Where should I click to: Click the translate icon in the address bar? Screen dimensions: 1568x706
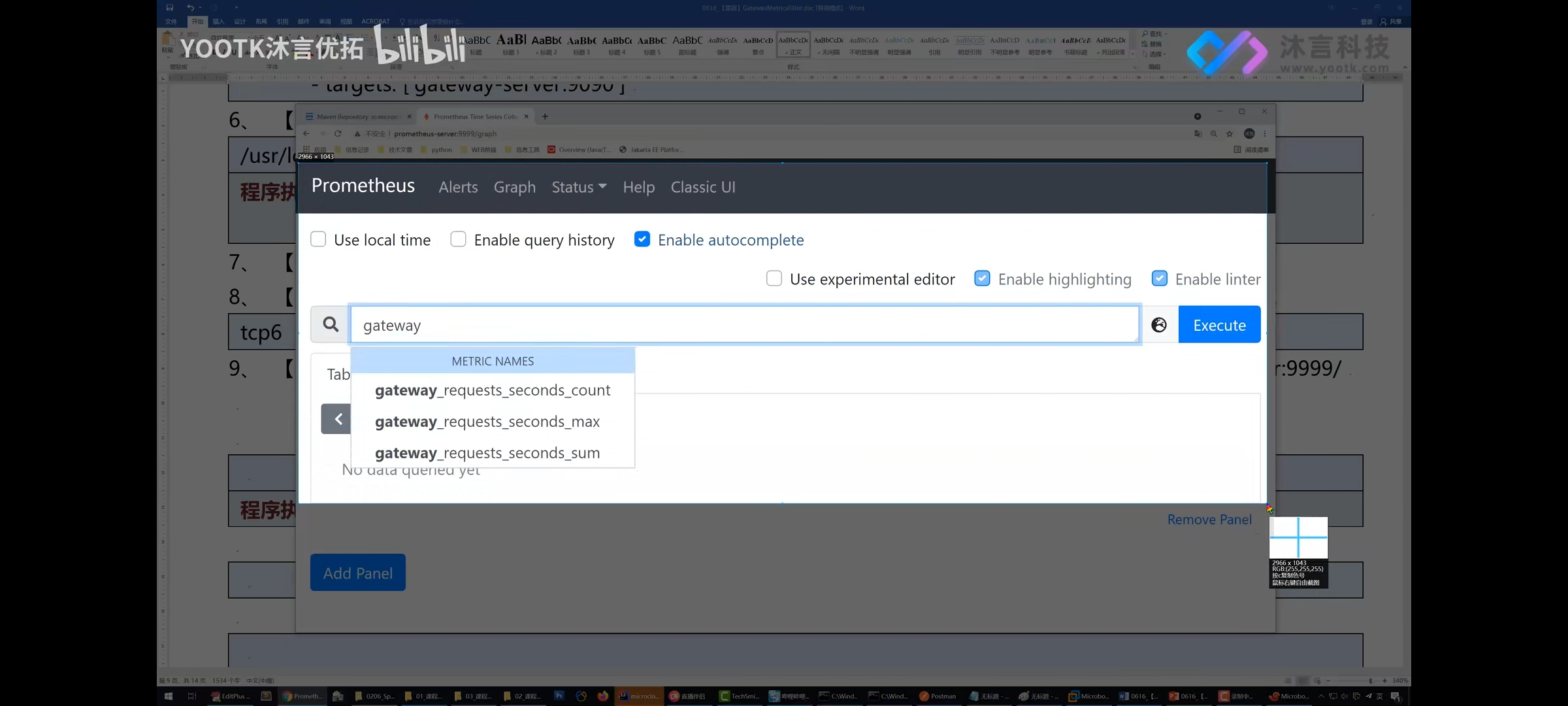[1198, 133]
